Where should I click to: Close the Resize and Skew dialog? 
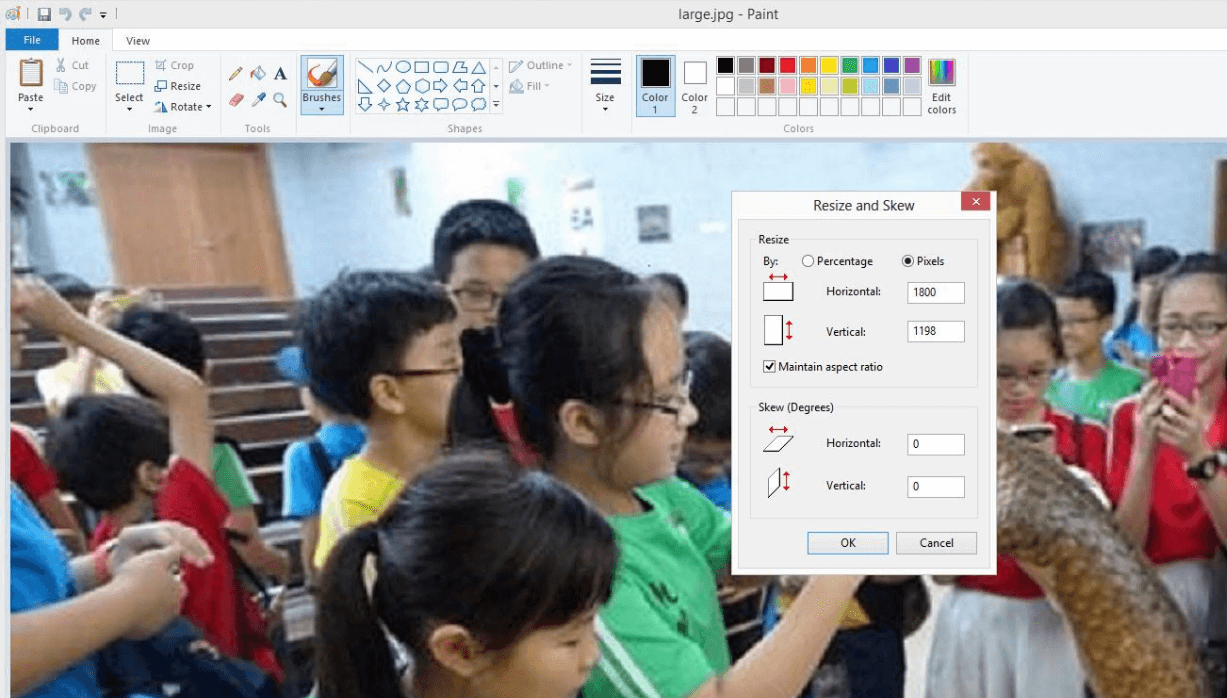pyautogui.click(x=975, y=201)
